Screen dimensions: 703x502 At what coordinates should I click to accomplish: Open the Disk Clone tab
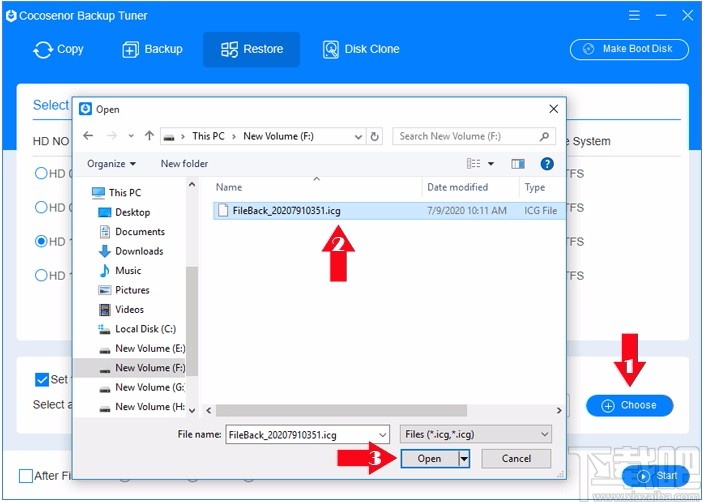[x=361, y=49]
